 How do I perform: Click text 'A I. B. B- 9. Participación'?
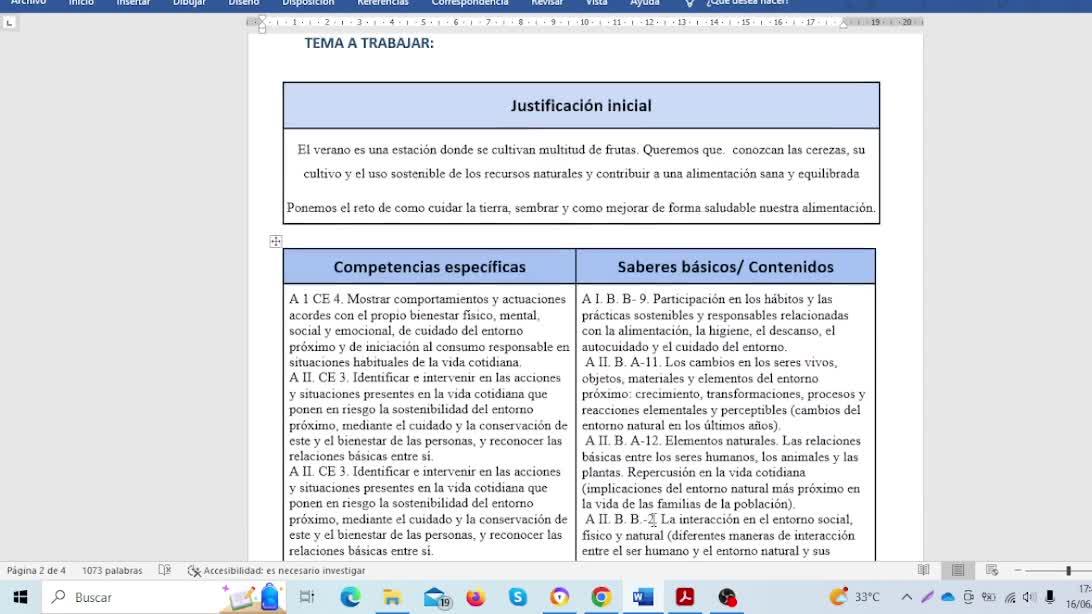[x=653, y=299]
